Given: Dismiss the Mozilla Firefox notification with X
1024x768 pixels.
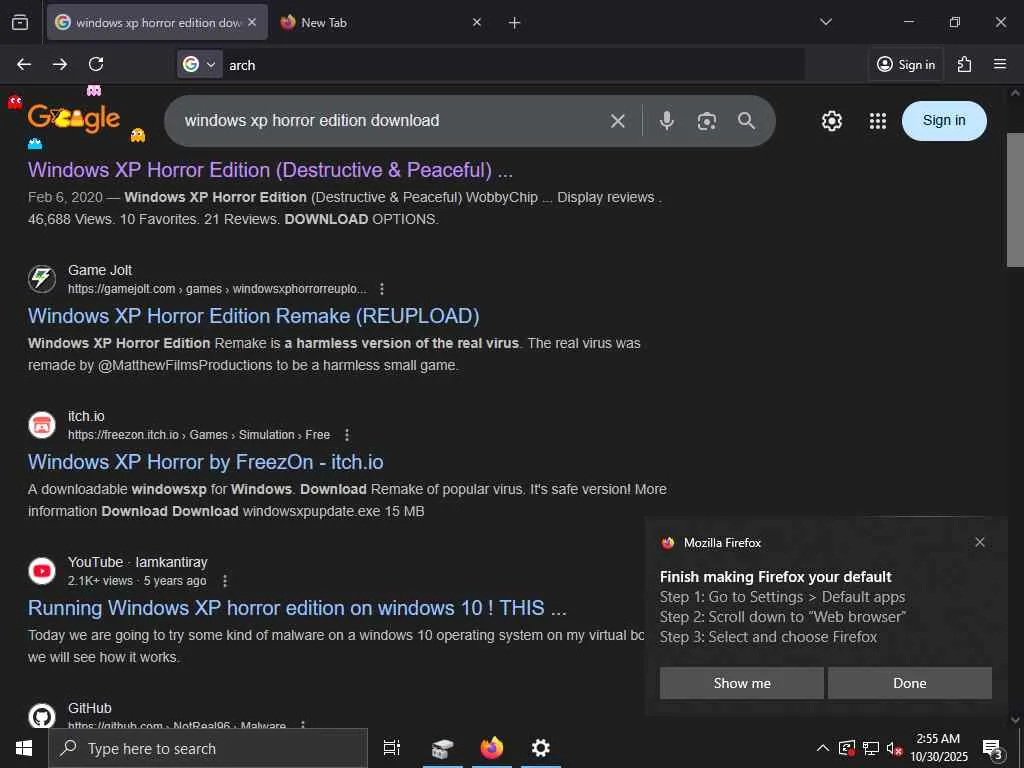Looking at the screenshot, I should click(x=980, y=542).
